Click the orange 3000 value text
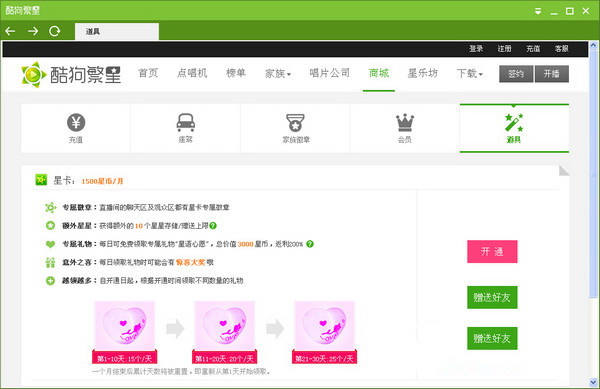The width and height of the screenshot is (600, 389). (245, 244)
